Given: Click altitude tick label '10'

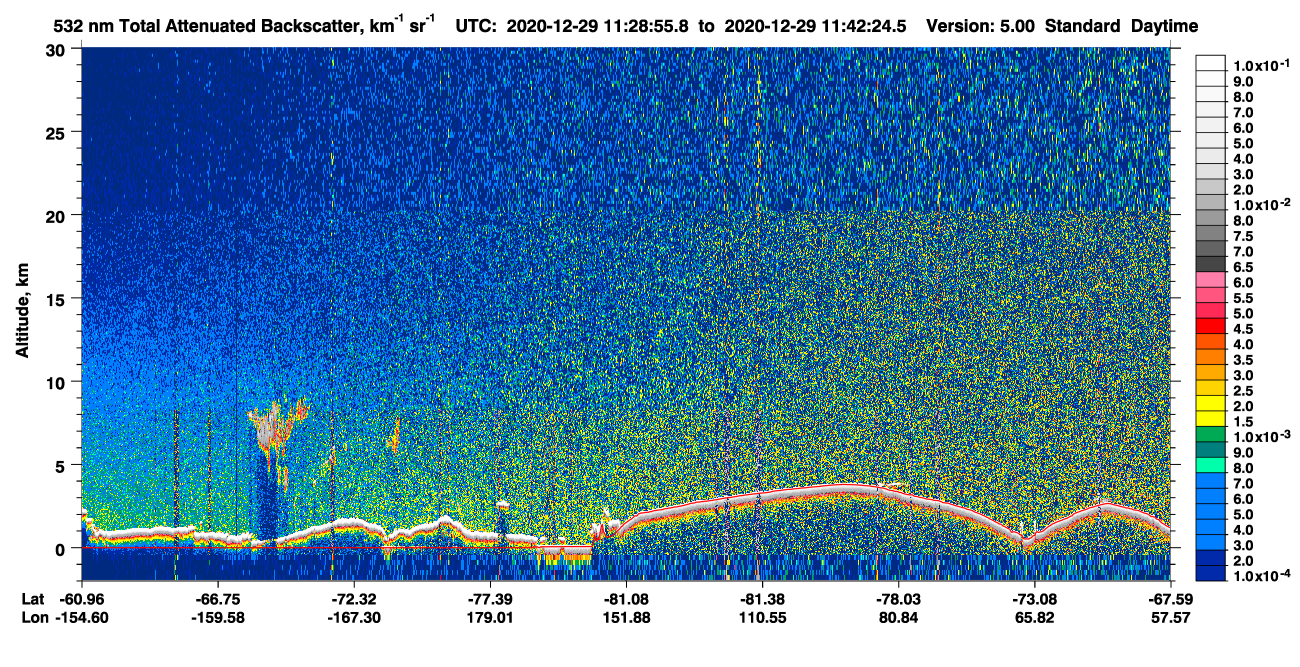Looking at the screenshot, I should coord(57,382).
